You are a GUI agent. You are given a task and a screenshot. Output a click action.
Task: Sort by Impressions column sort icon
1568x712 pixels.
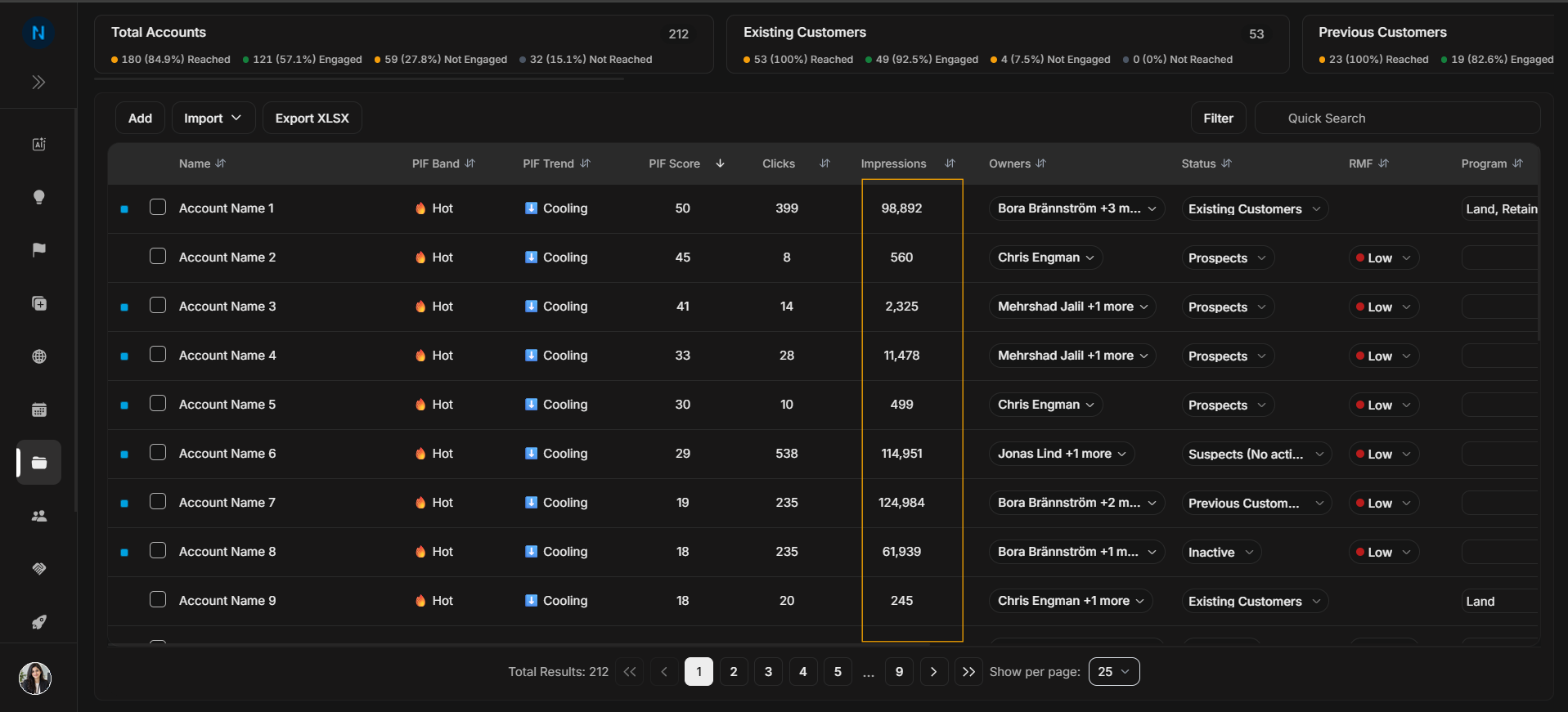pos(950,163)
